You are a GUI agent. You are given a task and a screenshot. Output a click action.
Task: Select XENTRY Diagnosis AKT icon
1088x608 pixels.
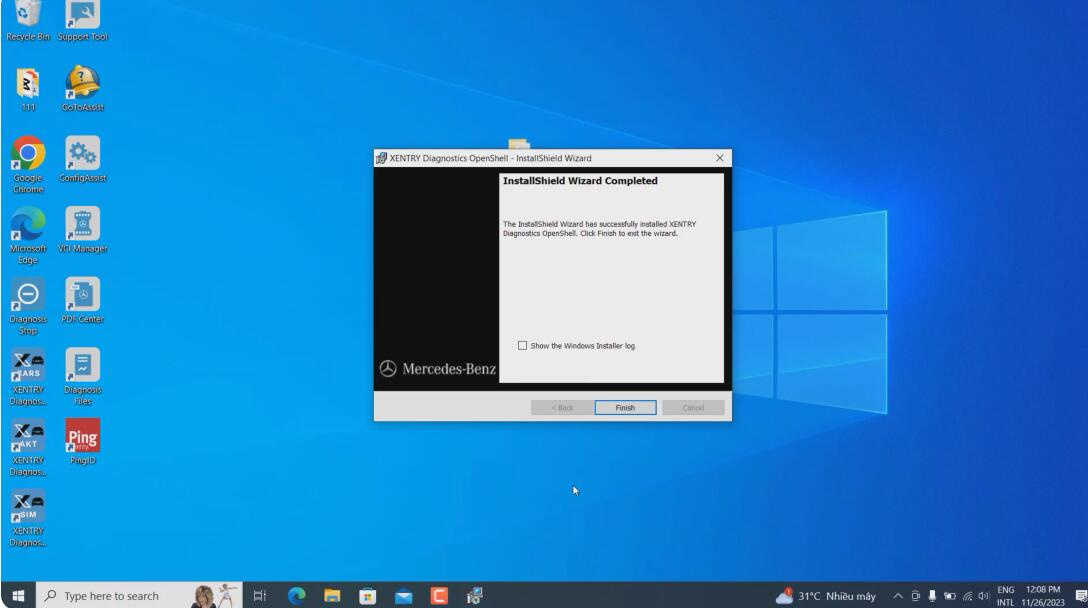click(x=28, y=448)
